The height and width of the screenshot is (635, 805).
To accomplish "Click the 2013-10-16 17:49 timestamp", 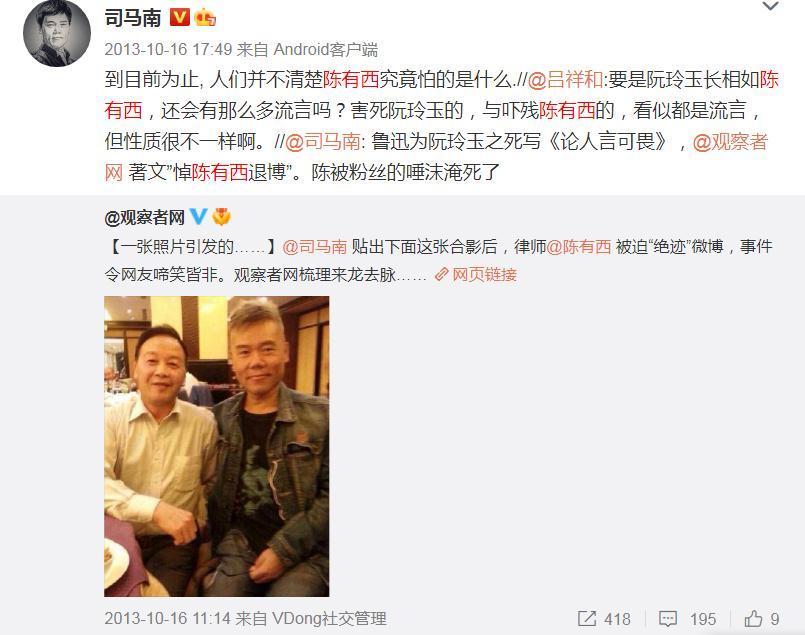I will [x=168, y=50].
